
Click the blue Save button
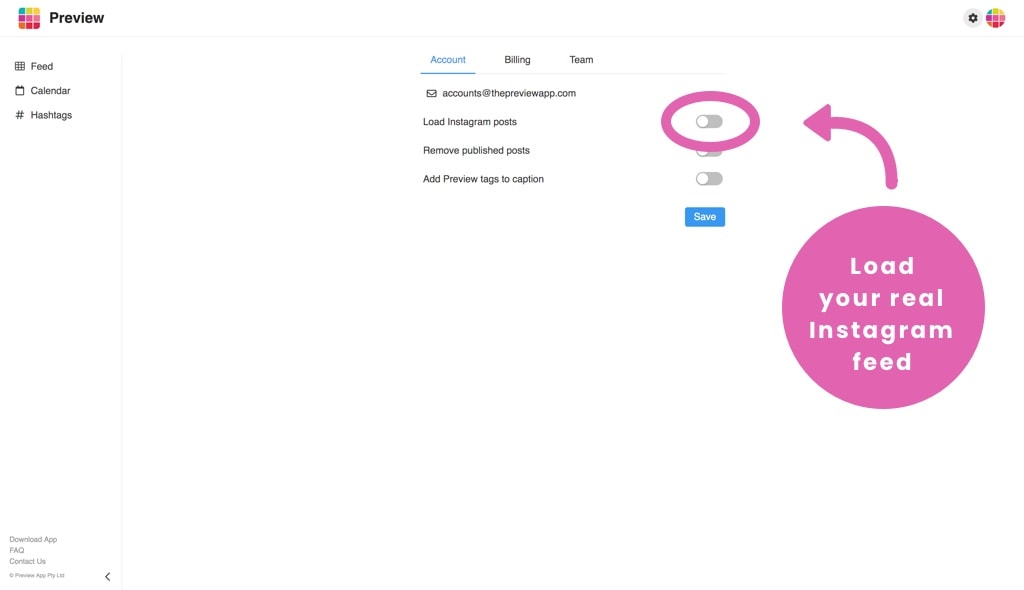coord(705,217)
